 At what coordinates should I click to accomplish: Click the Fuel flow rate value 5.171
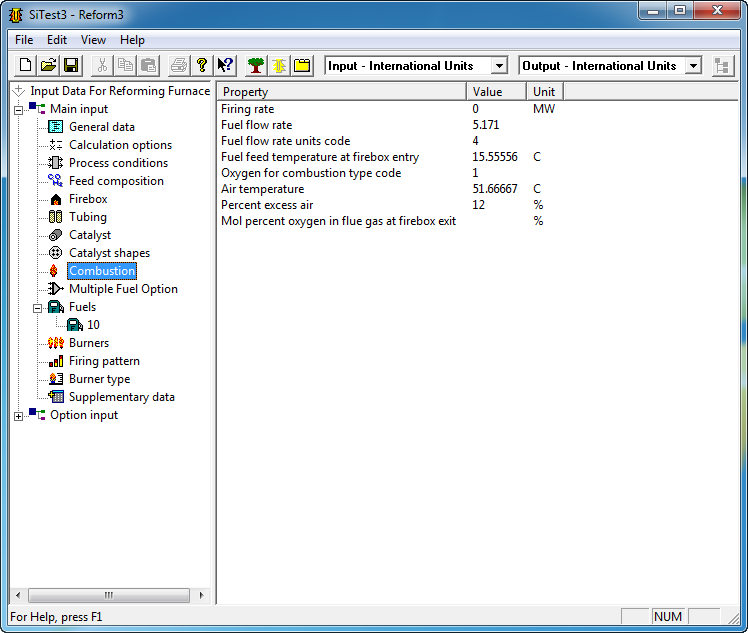click(x=486, y=125)
